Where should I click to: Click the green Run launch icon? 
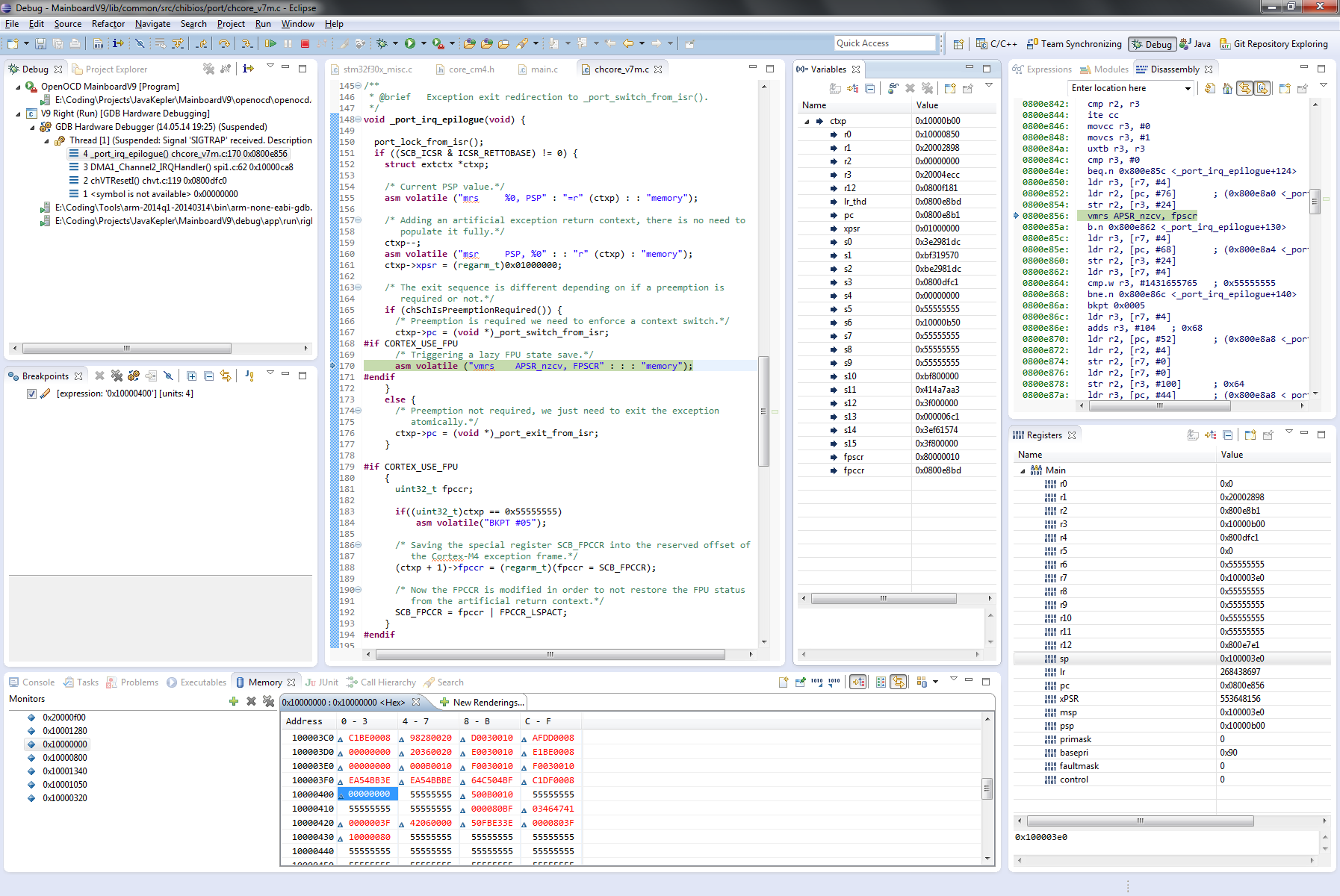(410, 44)
